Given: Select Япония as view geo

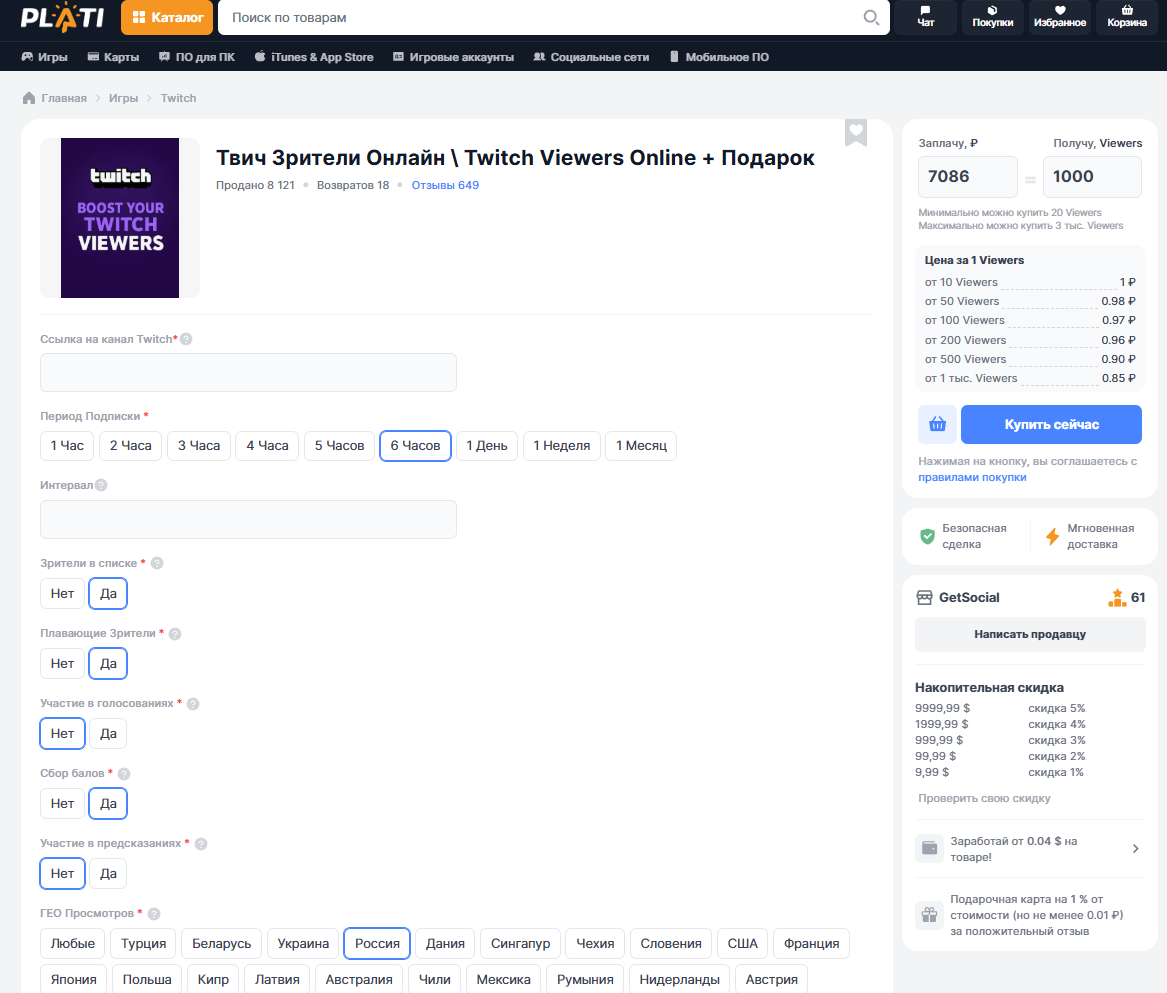Looking at the screenshot, I should click(x=74, y=980).
